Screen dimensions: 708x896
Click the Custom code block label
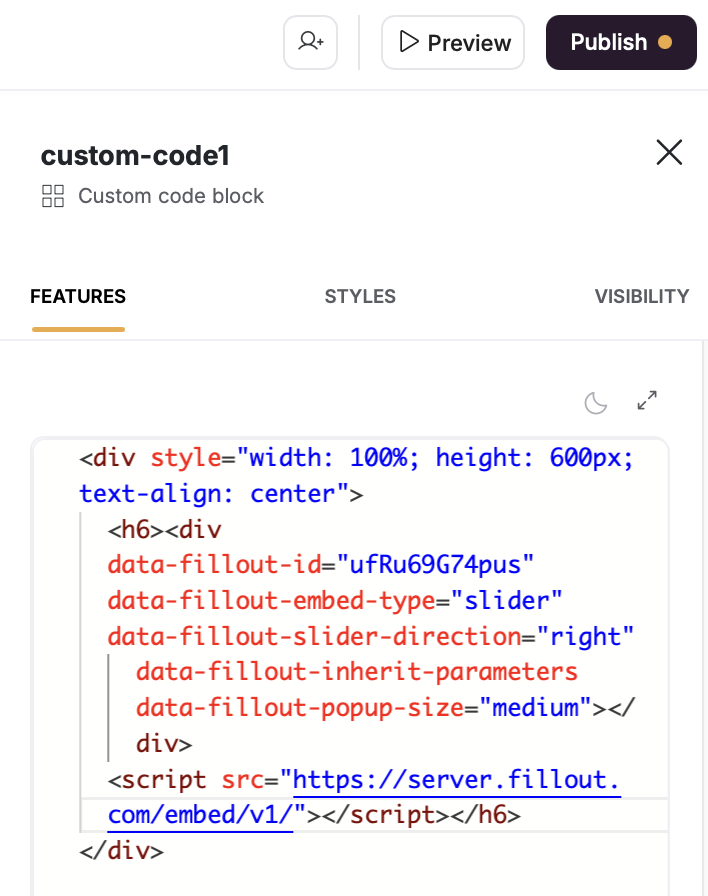171,196
